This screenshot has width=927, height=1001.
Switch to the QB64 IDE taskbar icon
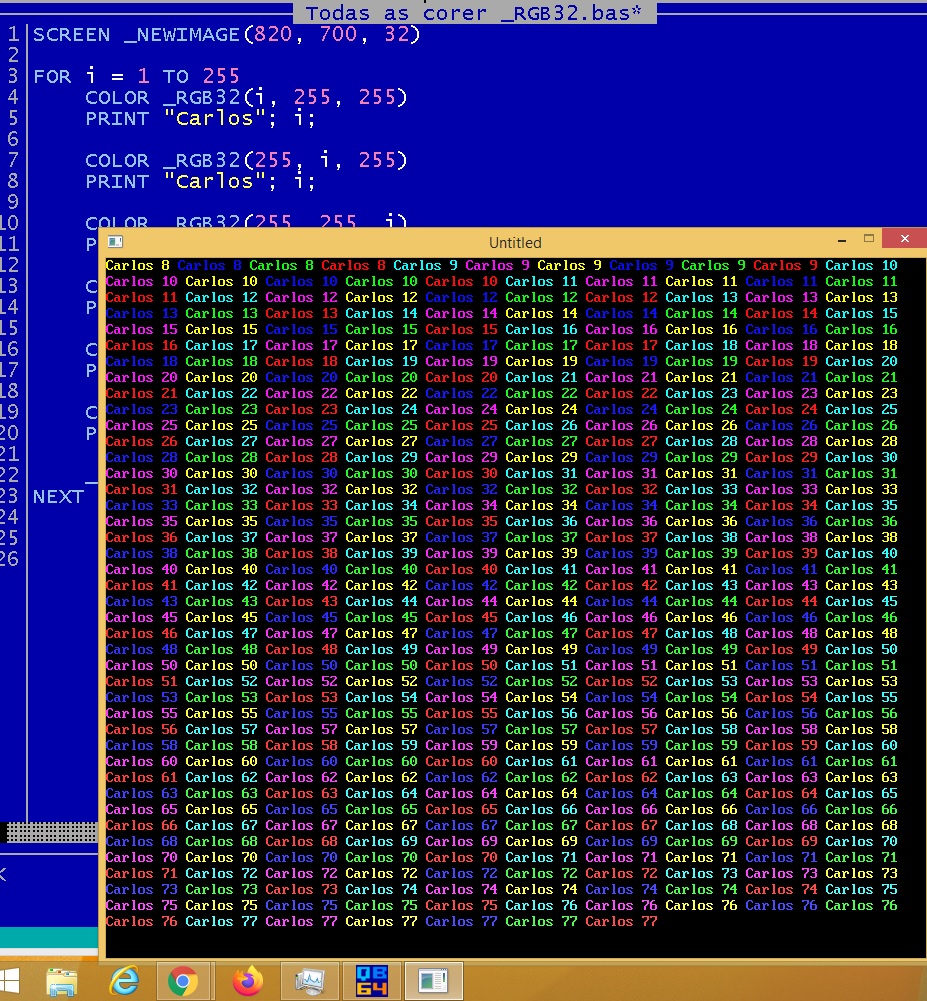click(371, 982)
